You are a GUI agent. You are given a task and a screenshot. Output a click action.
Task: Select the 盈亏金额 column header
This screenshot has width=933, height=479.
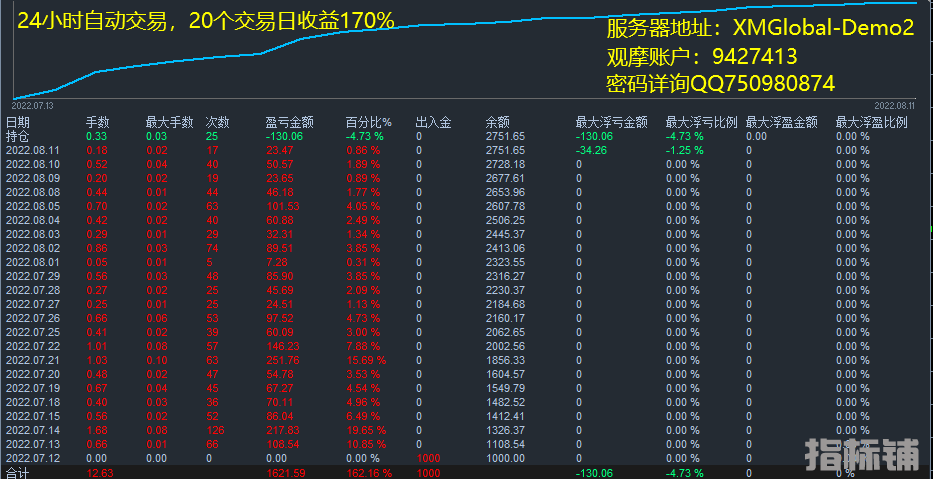coord(286,122)
